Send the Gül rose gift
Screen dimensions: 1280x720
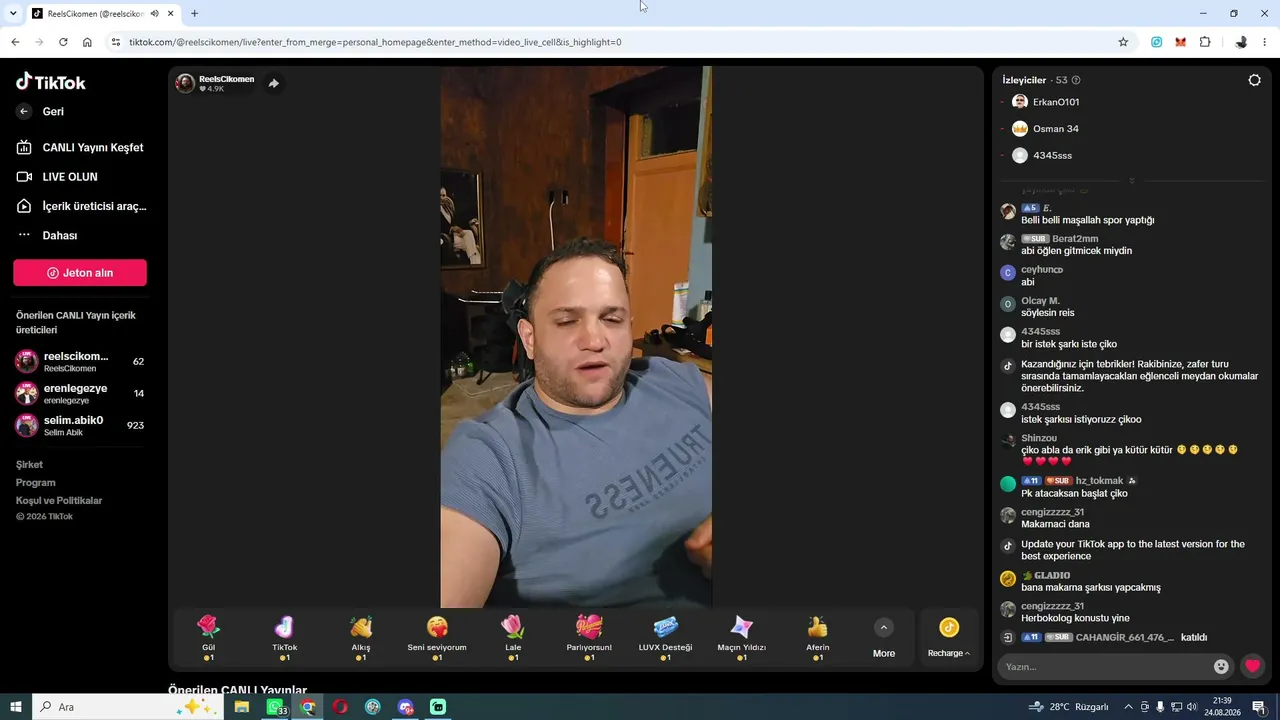pos(208,638)
